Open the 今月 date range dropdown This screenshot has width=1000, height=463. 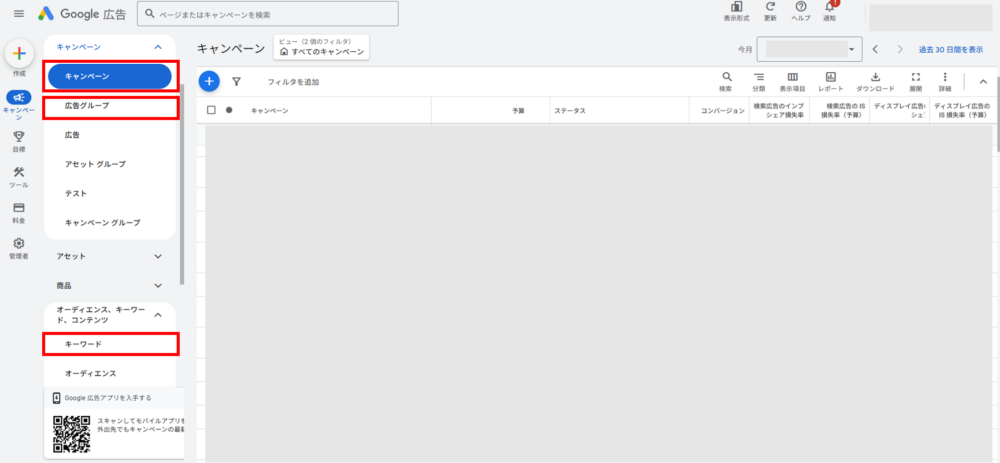[809, 48]
